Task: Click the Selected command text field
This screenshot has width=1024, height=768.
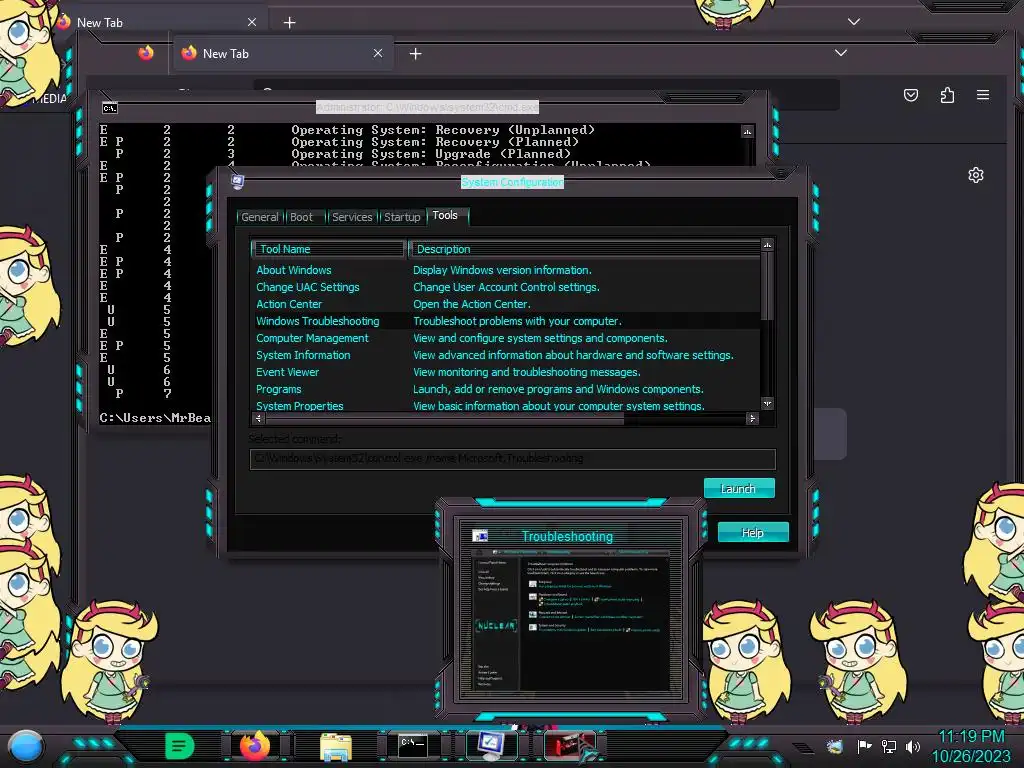Action: 513,458
